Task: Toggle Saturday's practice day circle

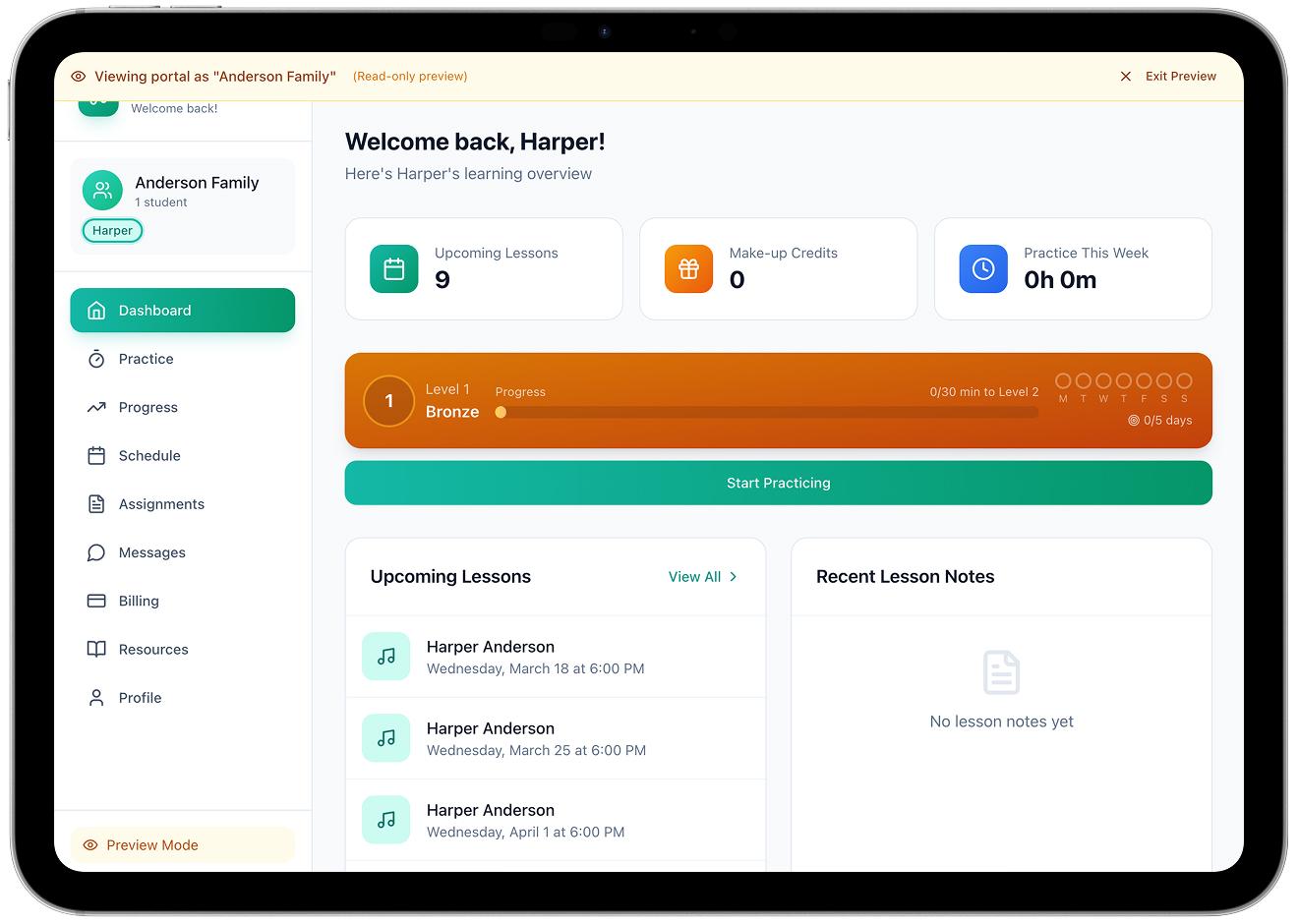Action: (1163, 382)
